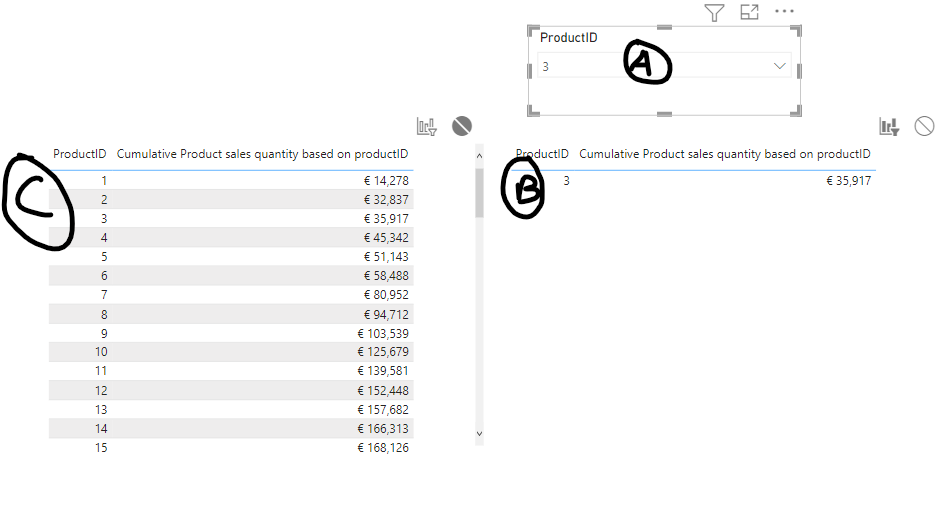Click ProductID 8 in left table

pos(104,315)
